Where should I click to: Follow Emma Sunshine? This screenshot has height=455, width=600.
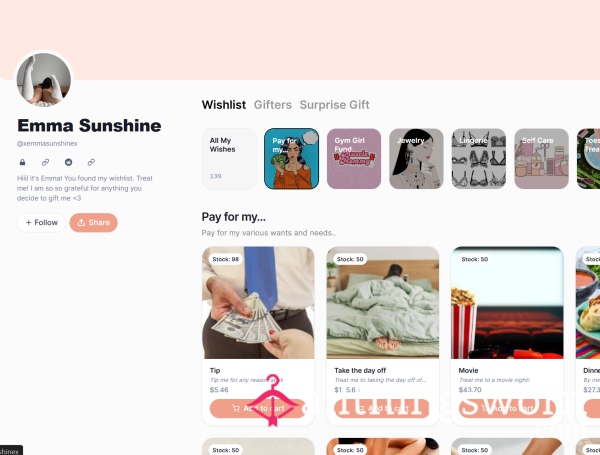41,223
